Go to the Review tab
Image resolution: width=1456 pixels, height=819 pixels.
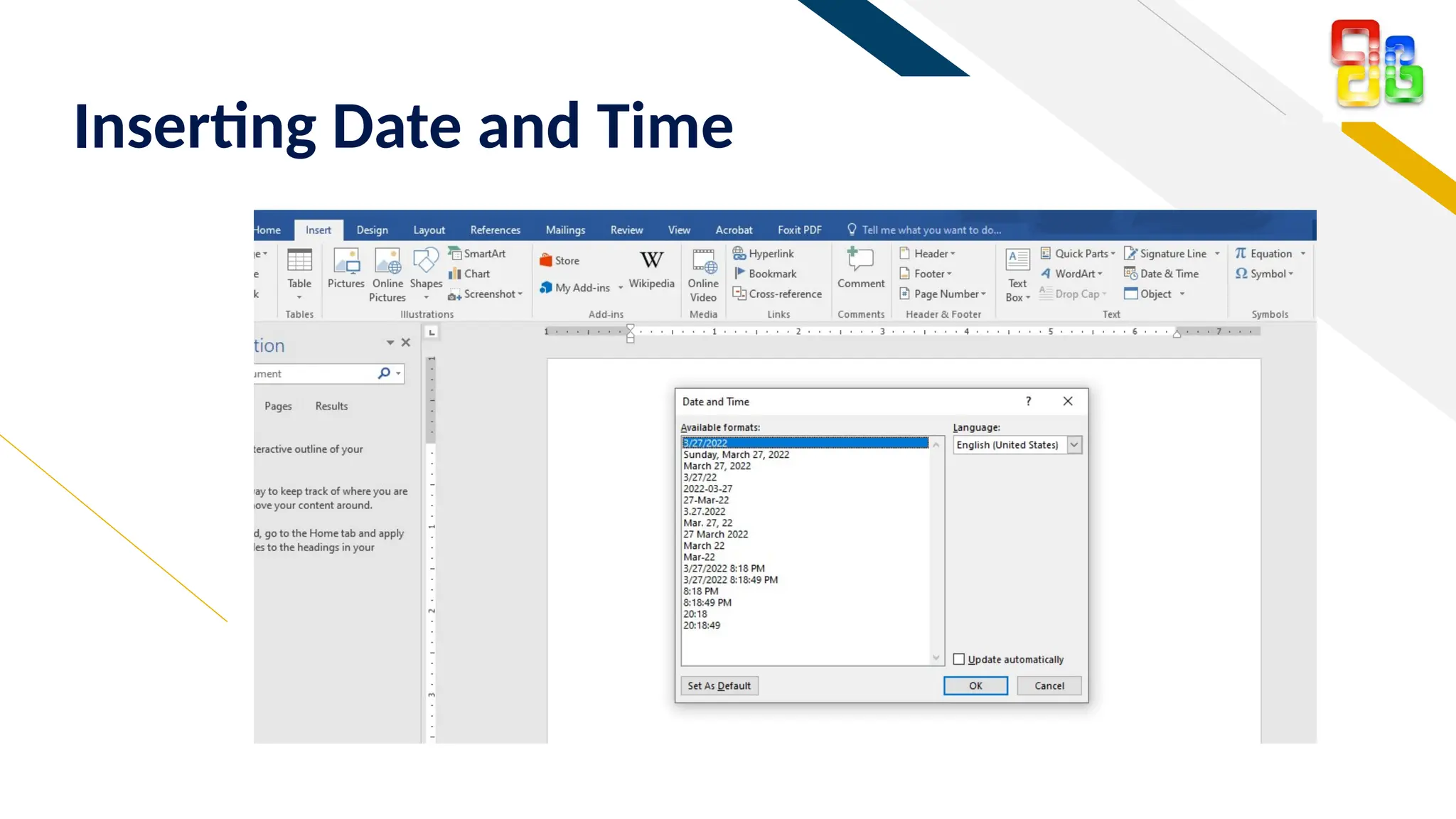626,230
